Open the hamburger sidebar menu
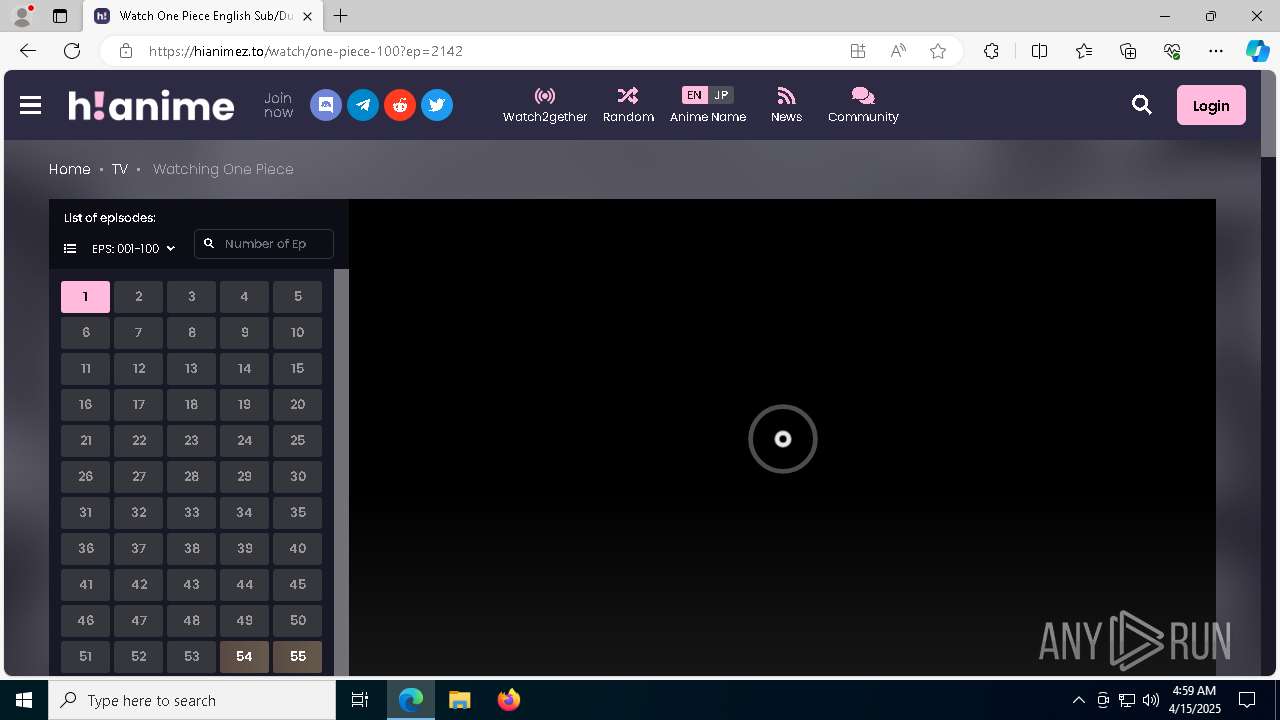 click(x=30, y=105)
